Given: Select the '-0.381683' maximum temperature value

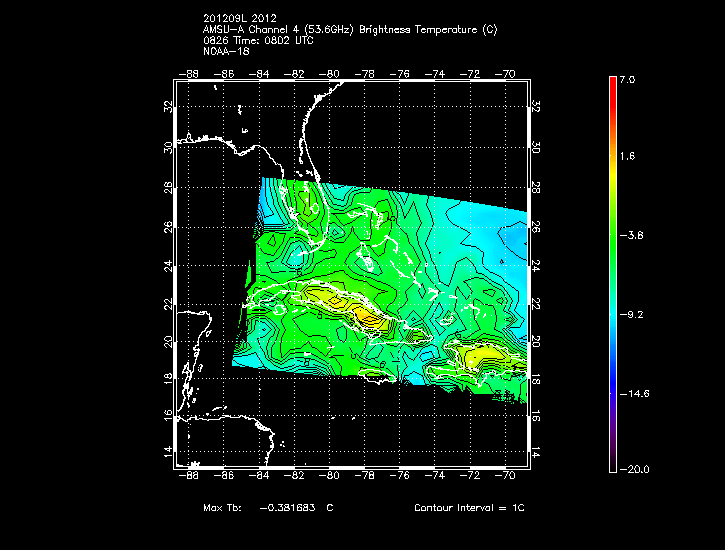Looking at the screenshot, I should click(x=287, y=507).
